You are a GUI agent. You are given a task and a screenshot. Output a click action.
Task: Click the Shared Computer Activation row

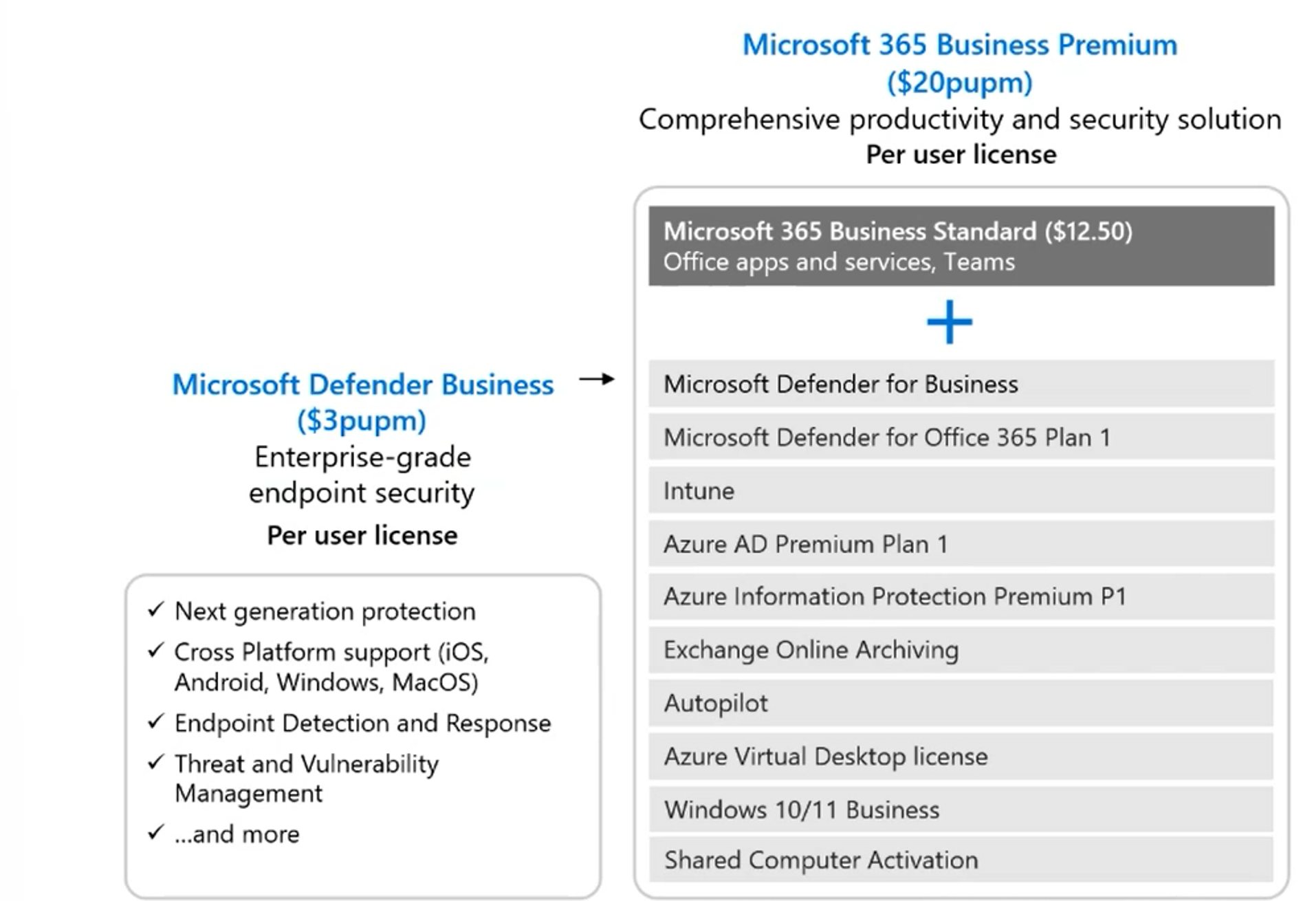(961, 860)
